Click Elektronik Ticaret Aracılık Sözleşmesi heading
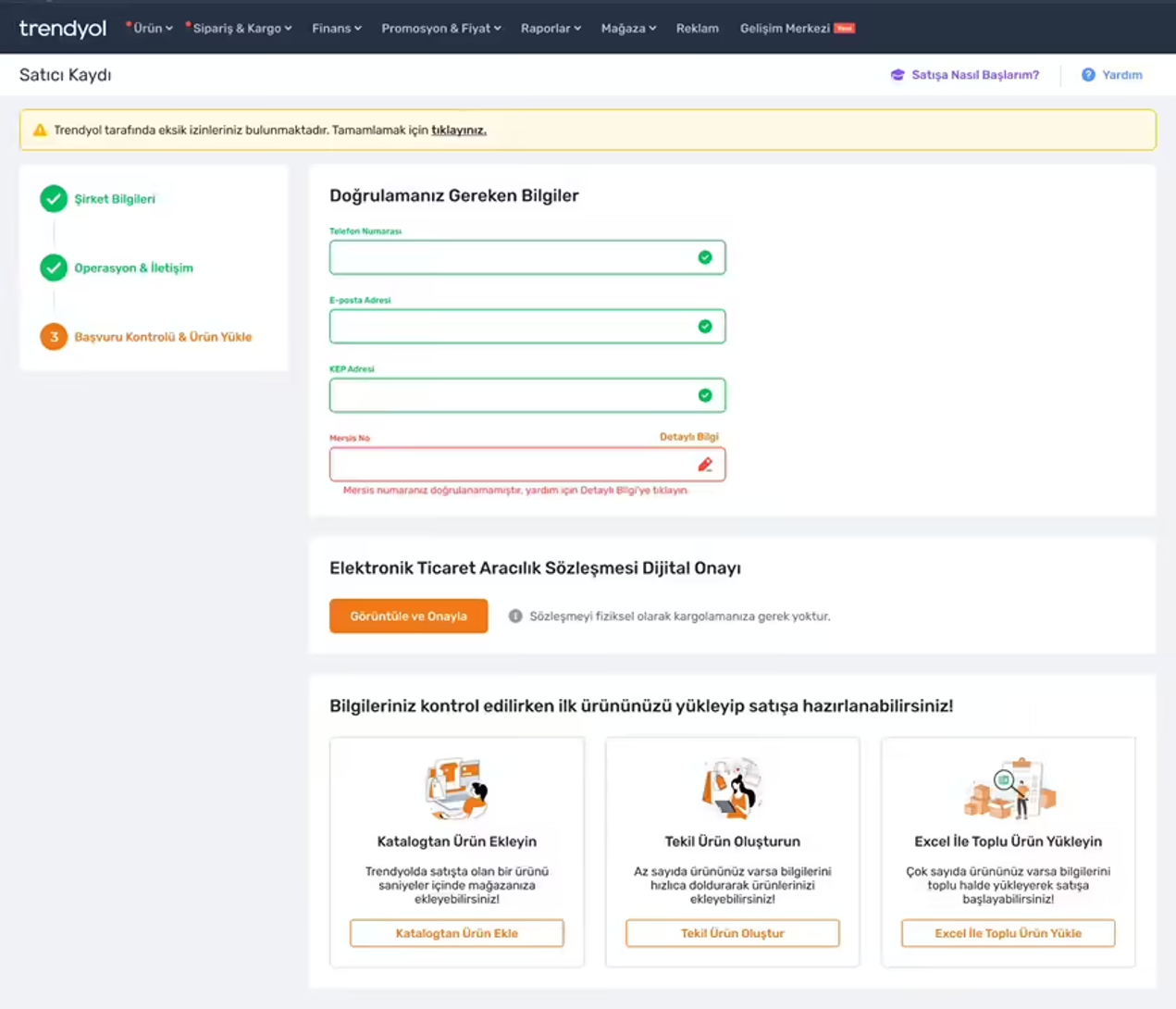1176x1009 pixels. 535,568
